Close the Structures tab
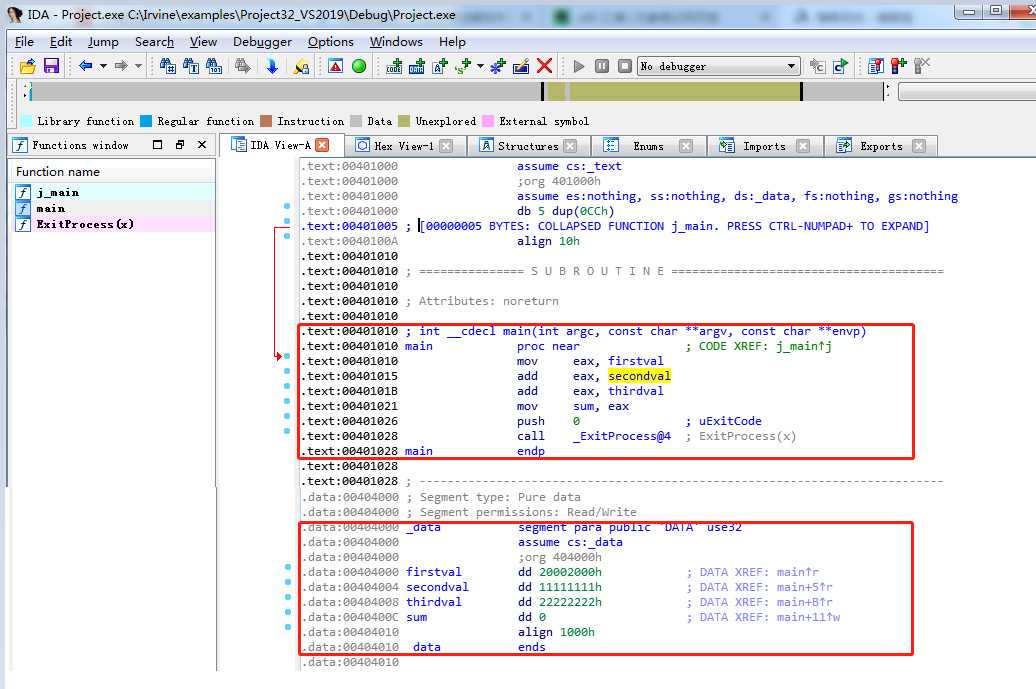The image size is (1036, 689). (570, 146)
